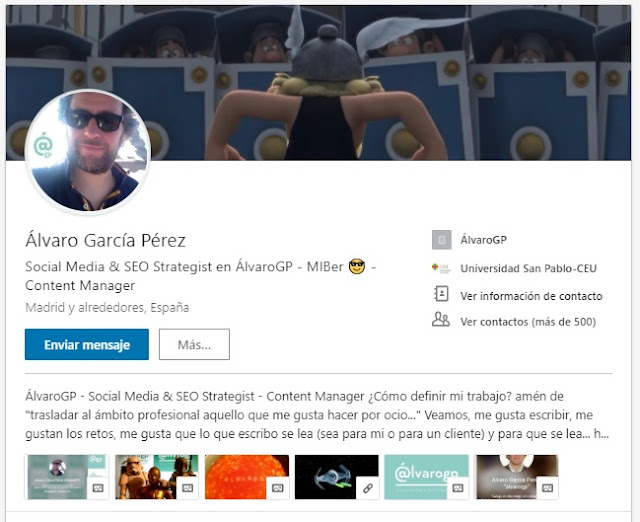
Task: Click the Enviar mensaje button
Action: click(x=87, y=344)
